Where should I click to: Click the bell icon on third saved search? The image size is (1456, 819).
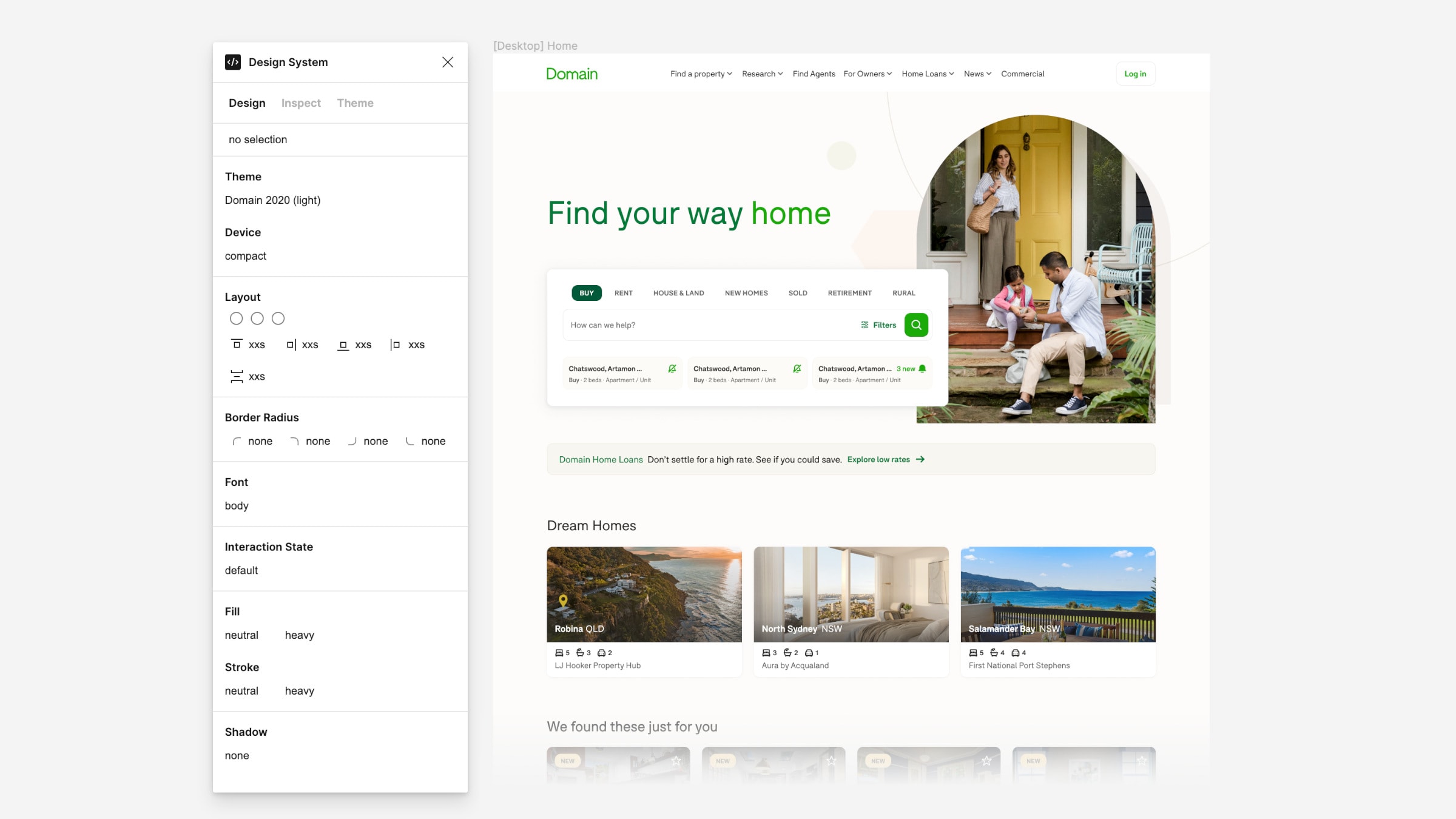click(x=922, y=368)
